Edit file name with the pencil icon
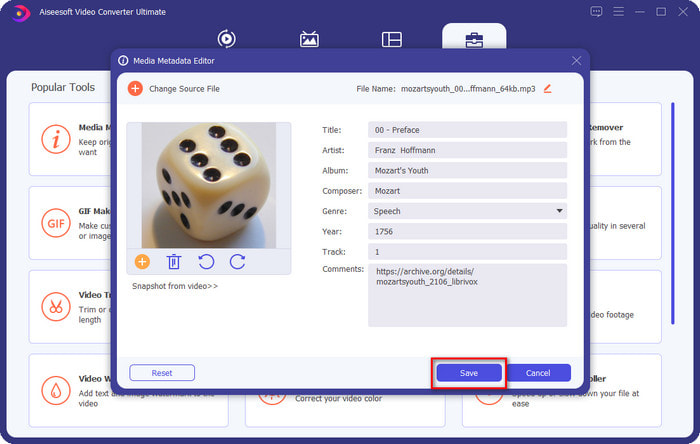Screen dimensions: 700x444 (548, 89)
